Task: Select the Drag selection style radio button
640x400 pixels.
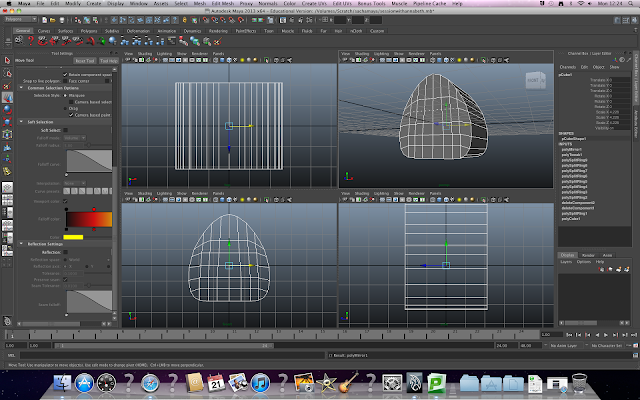Action: tap(65, 109)
